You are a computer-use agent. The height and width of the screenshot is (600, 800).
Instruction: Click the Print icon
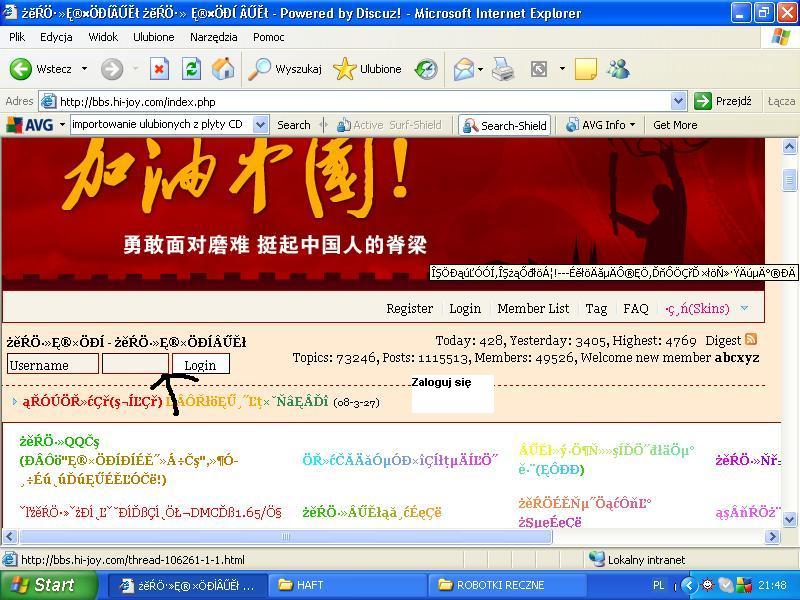502,69
